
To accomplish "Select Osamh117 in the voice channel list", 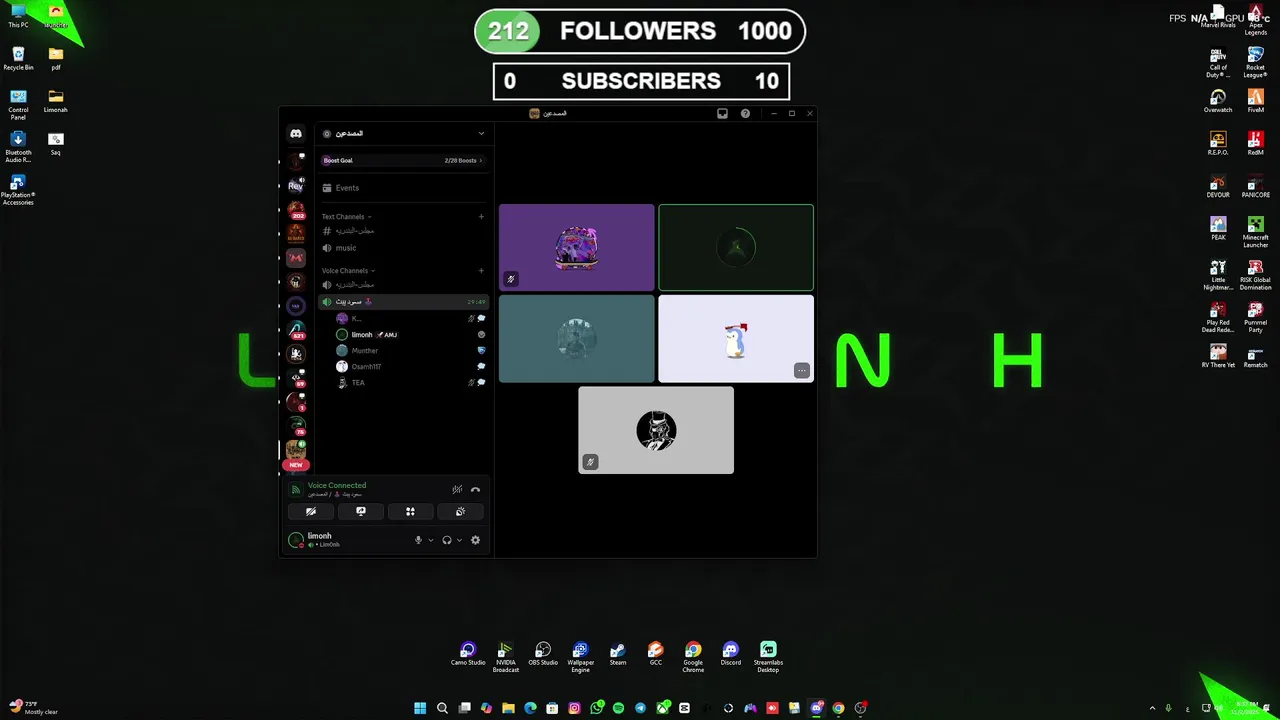I will 410,367.
